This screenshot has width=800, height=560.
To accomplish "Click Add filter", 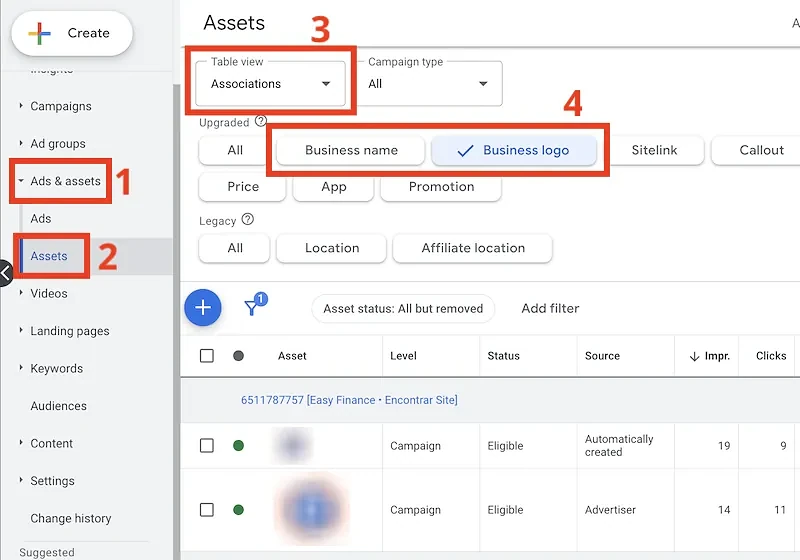I will [x=550, y=308].
